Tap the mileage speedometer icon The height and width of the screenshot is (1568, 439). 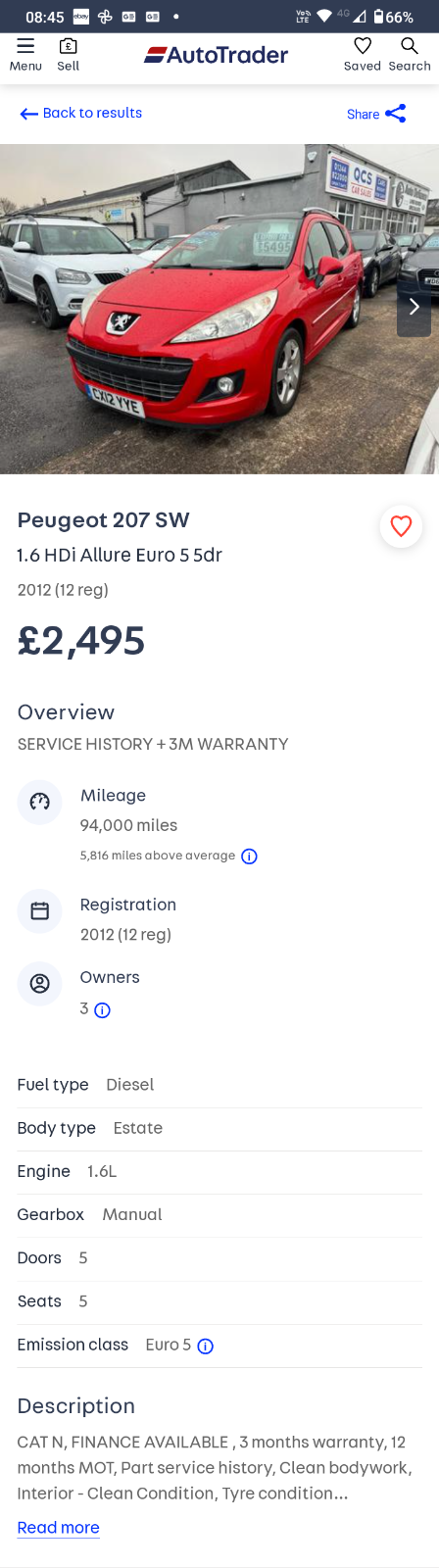point(40,803)
